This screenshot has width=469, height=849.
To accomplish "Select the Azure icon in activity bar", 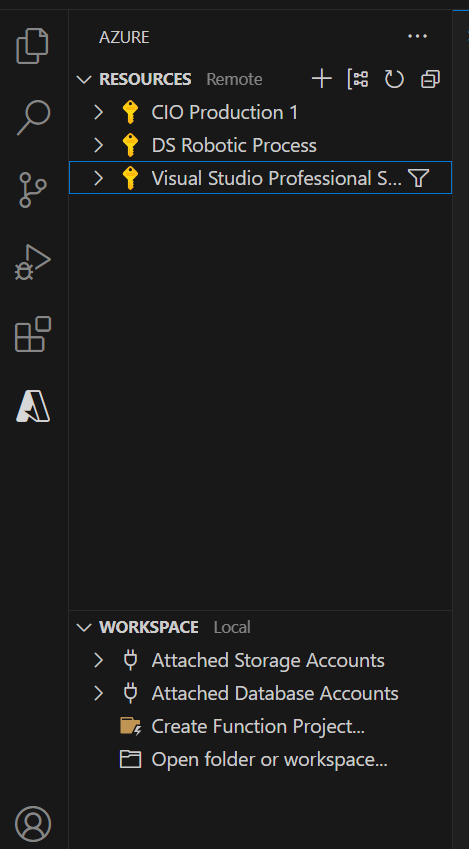I will pyautogui.click(x=33, y=406).
